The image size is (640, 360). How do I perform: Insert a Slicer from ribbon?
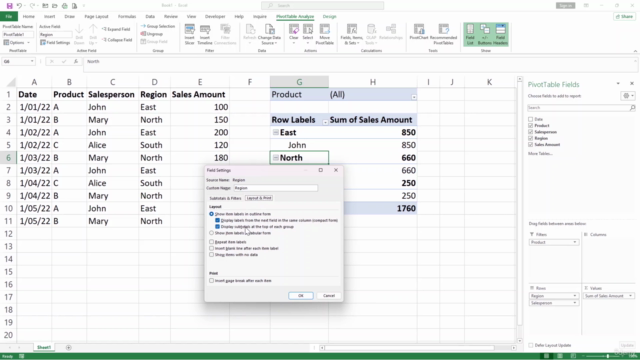pos(189,35)
